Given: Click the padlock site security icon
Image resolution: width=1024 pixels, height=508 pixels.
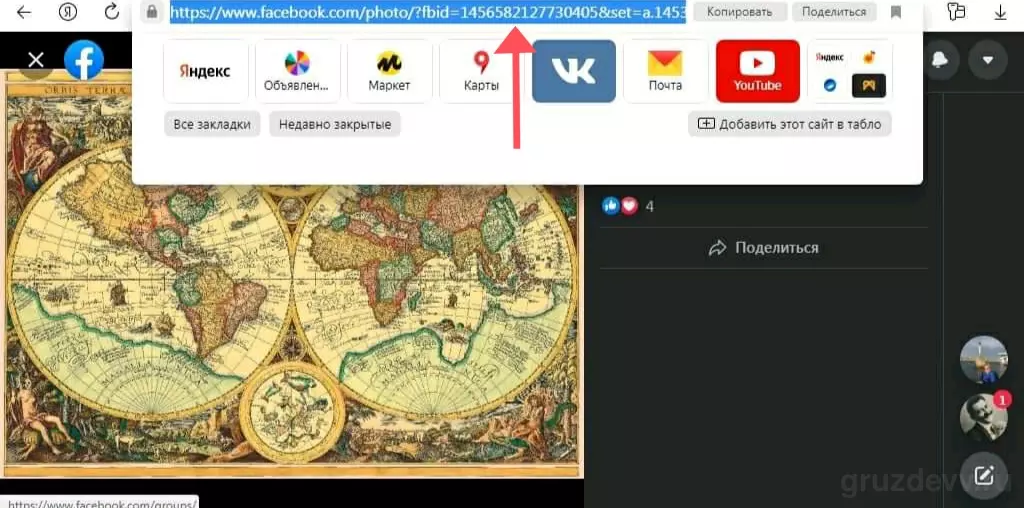Looking at the screenshot, I should 152,12.
